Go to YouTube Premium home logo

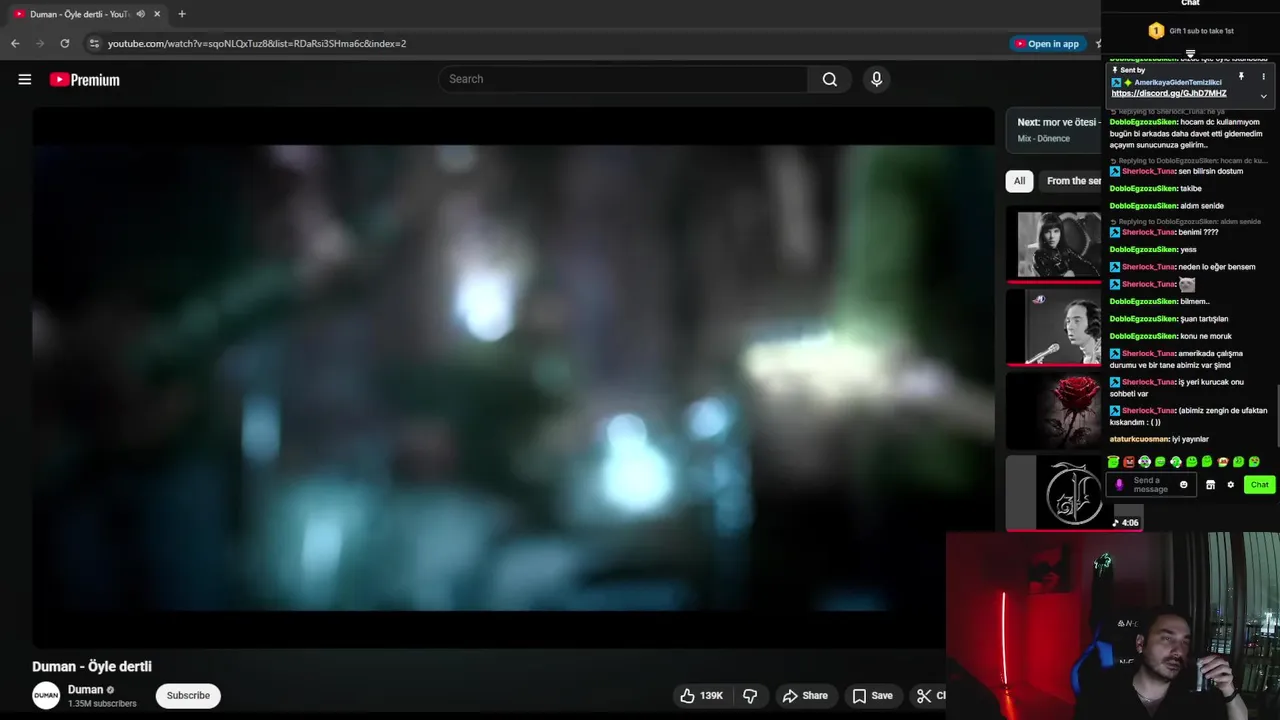(x=84, y=80)
